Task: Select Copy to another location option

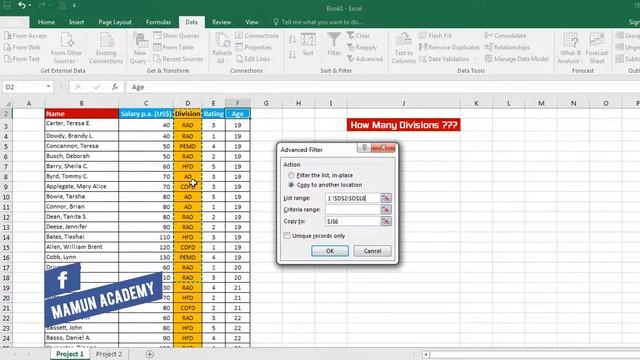Action: pos(291,185)
